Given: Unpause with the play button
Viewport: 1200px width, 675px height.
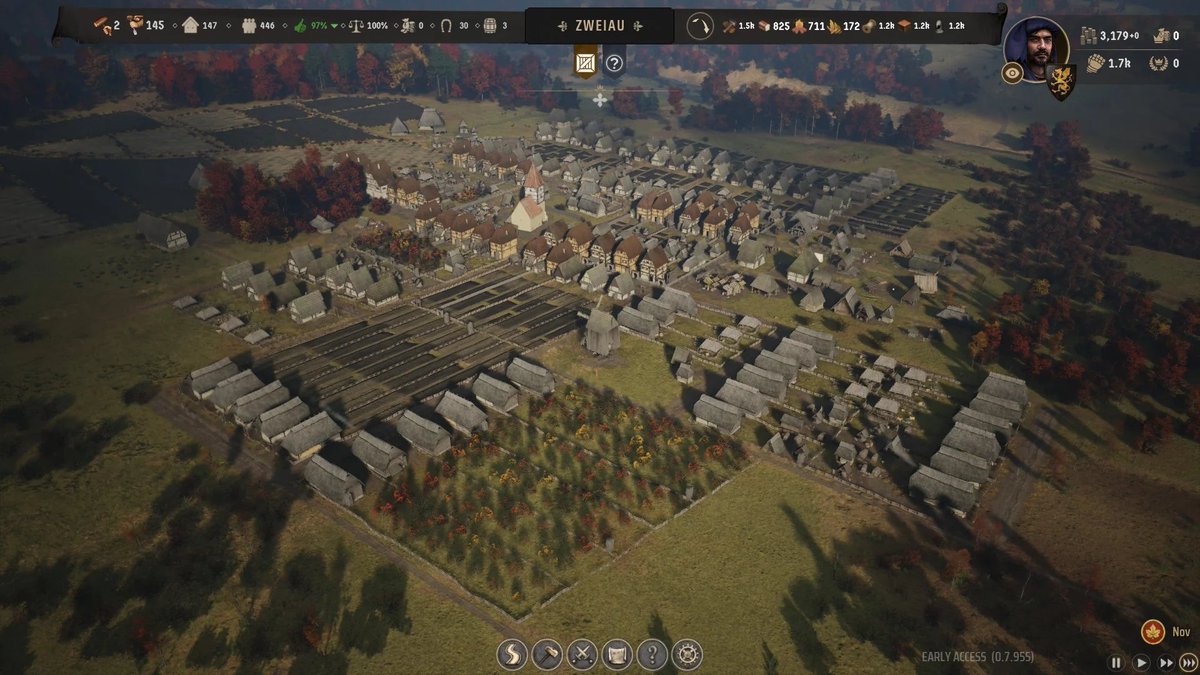Looking at the screenshot, I should 1141,661.
